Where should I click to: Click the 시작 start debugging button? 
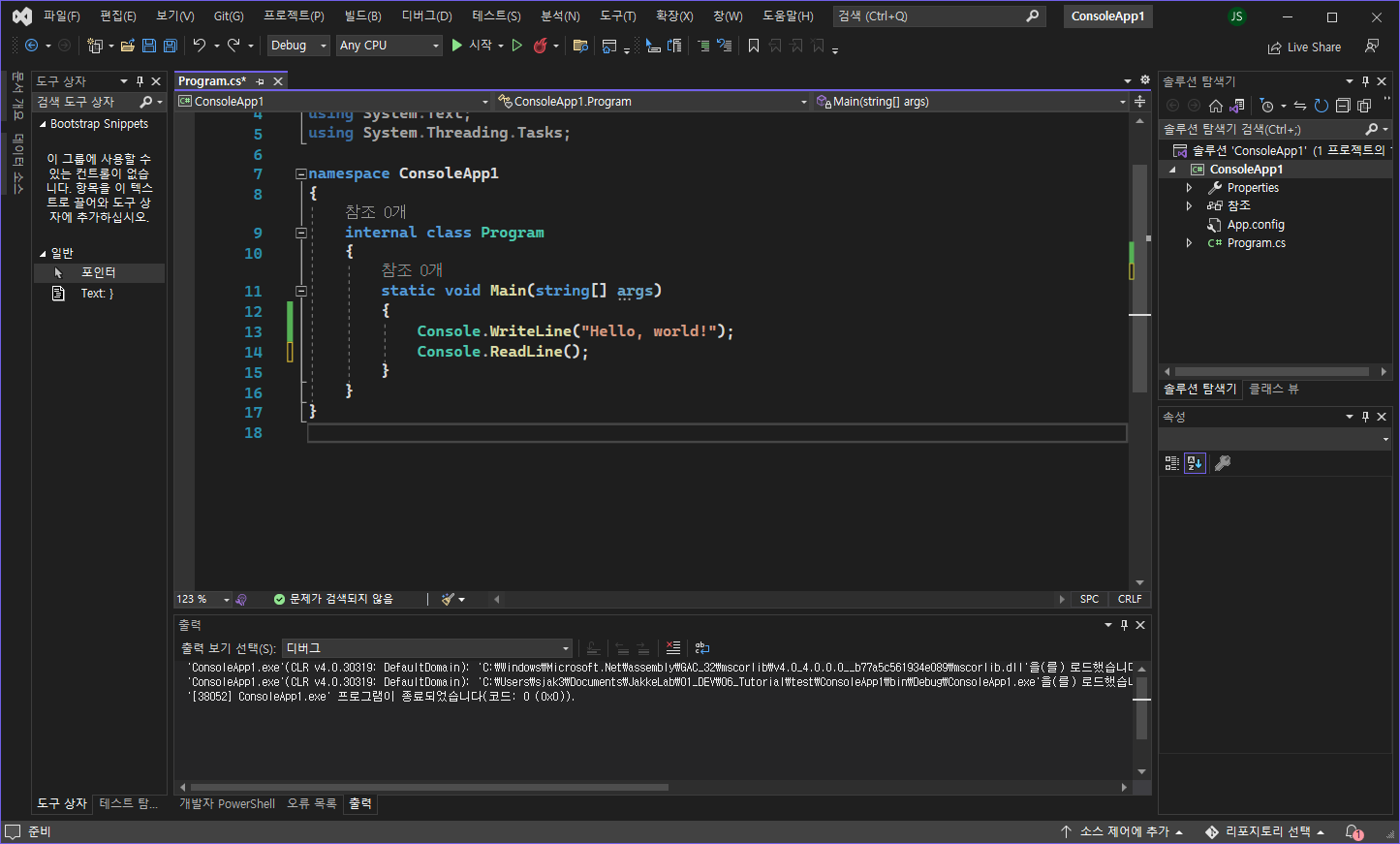(x=472, y=46)
